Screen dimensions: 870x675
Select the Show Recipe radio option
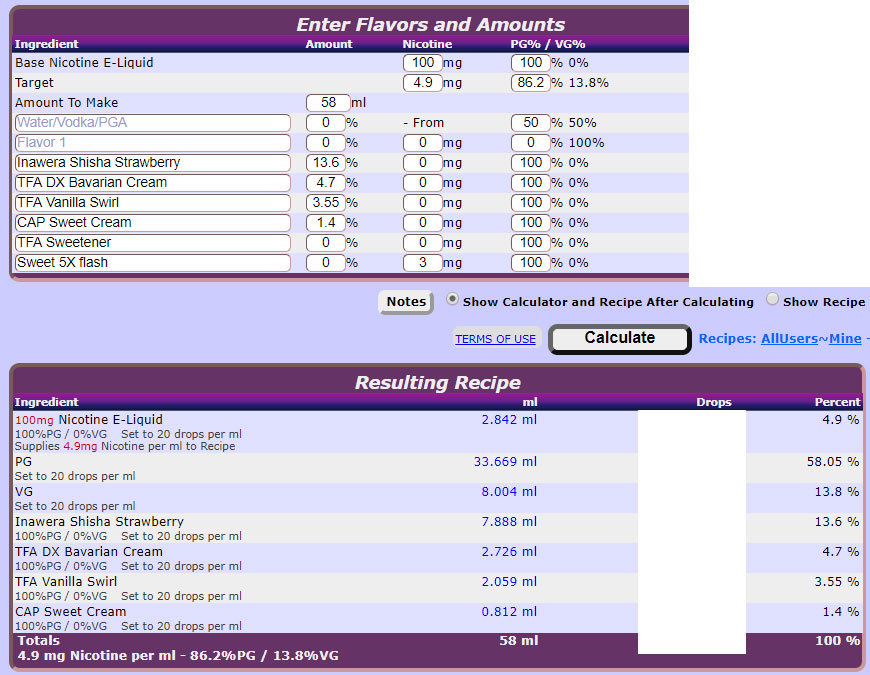[x=772, y=300]
